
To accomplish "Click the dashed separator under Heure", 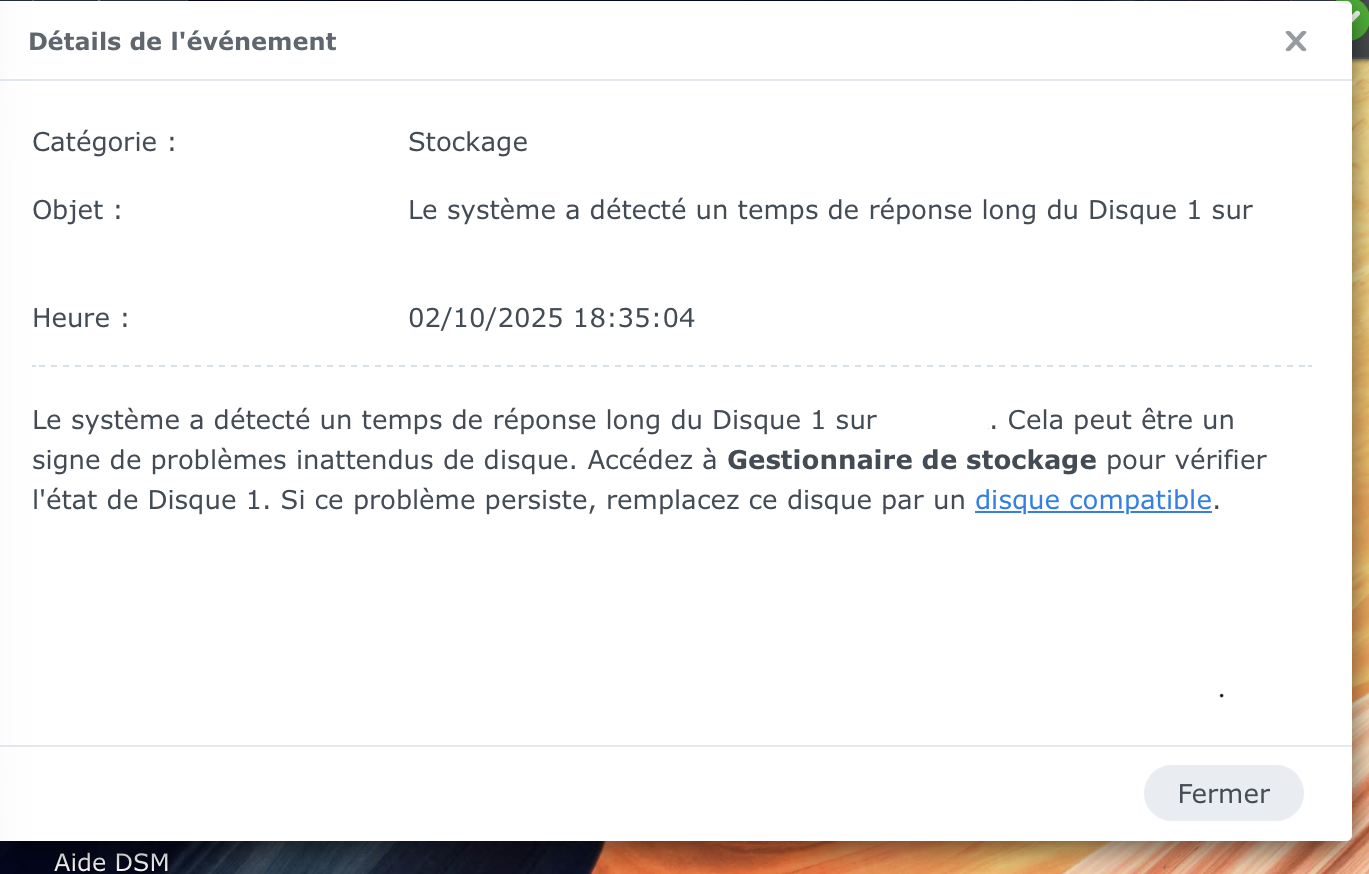I will 670,366.
